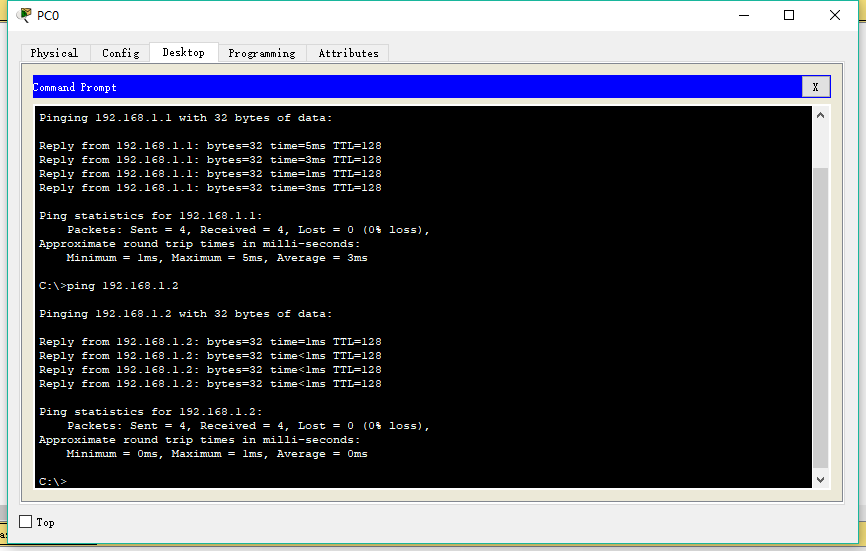Open the Physical tab
The height and width of the screenshot is (551, 866).
click(x=54, y=53)
